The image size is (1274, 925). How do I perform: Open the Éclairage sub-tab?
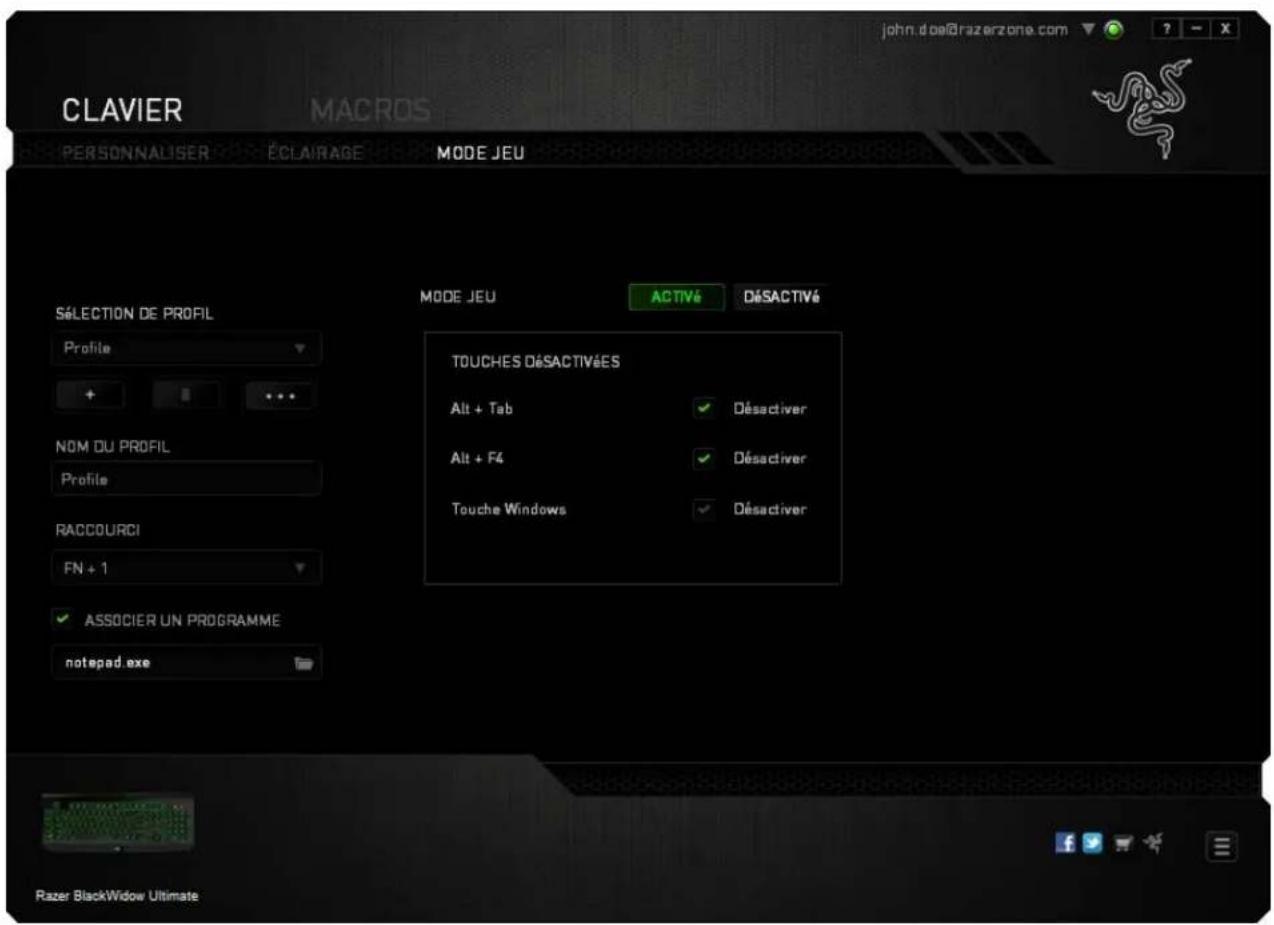click(x=314, y=153)
